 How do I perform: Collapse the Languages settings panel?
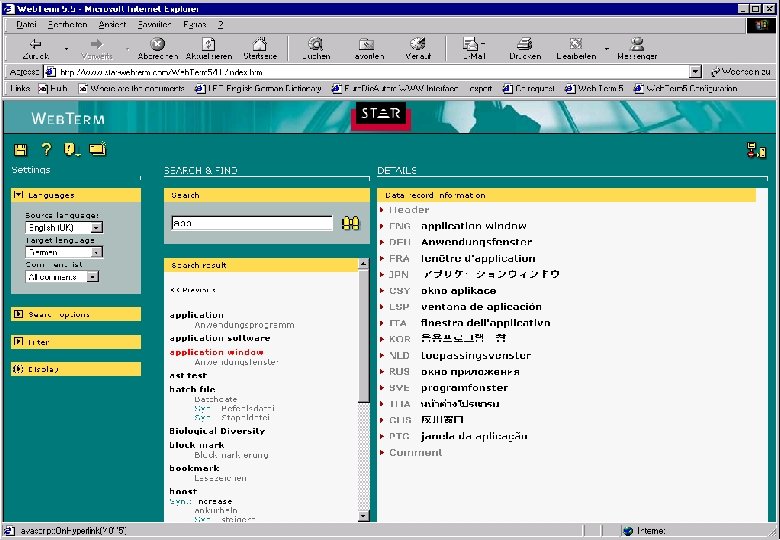click(x=18, y=195)
